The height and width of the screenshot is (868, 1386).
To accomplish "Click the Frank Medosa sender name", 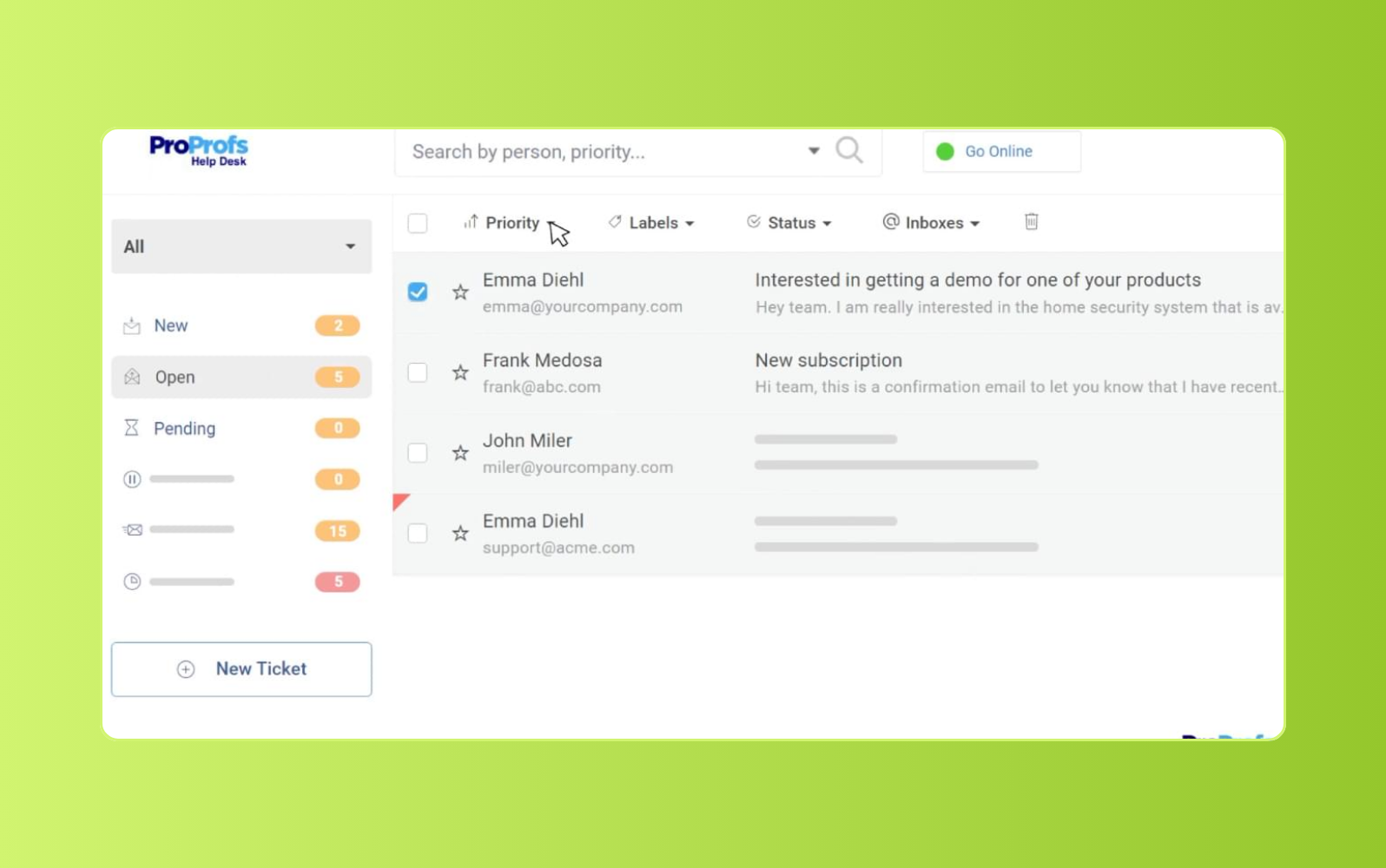I will click(542, 360).
